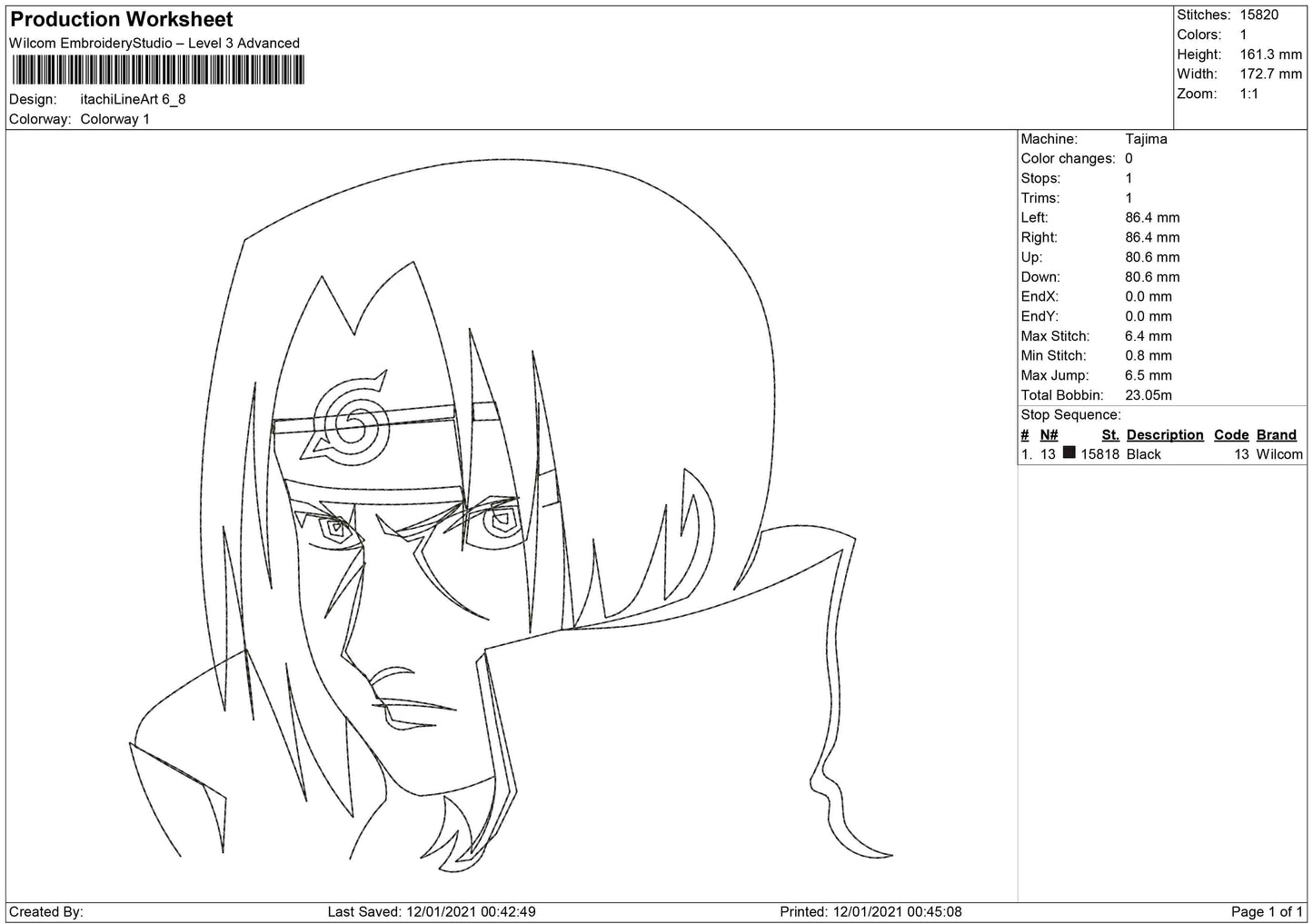The height and width of the screenshot is (924, 1313).
Task: Select the Width value "172.7 mm"
Action: coord(1271,74)
